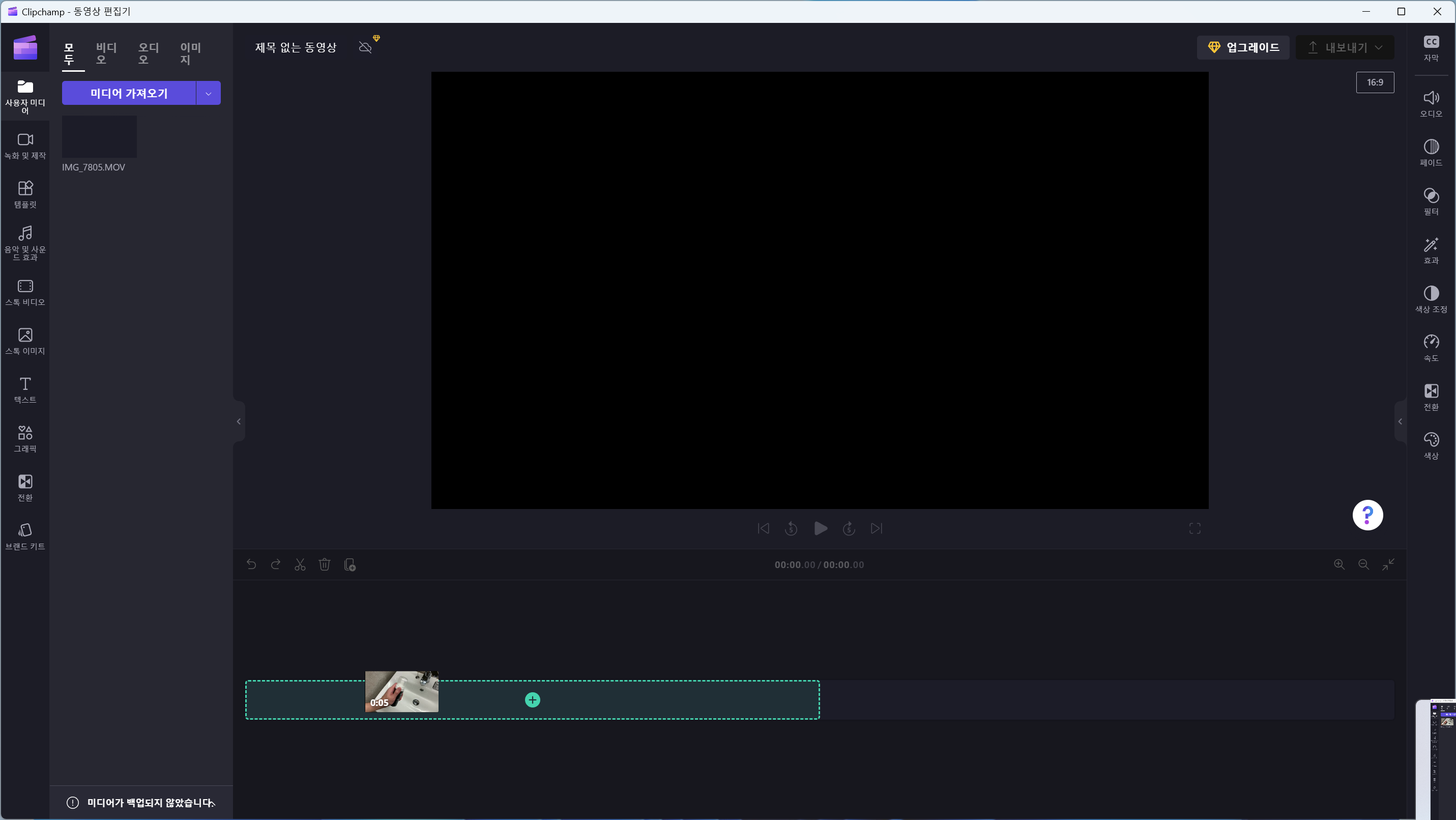1456x820 pixels.
Task: Toggle the 16:9 aspect ratio selector
Action: [x=1375, y=82]
